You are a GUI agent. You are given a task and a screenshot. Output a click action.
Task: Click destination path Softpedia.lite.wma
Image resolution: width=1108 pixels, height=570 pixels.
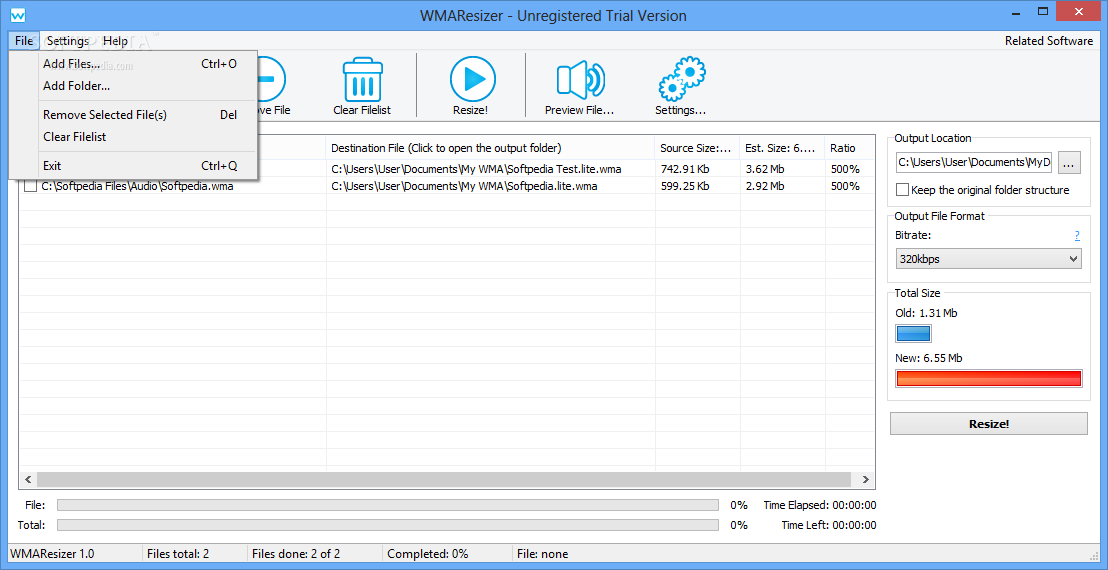pos(464,186)
